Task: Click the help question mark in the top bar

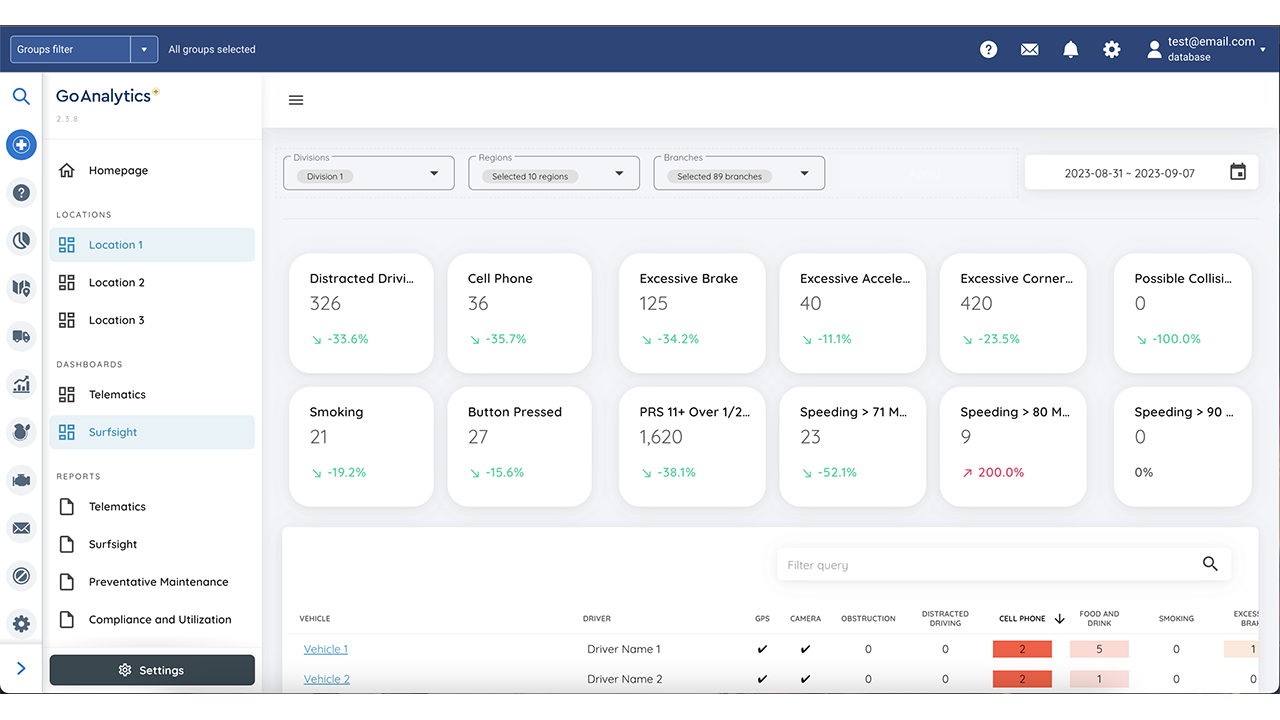Action: pos(988,48)
